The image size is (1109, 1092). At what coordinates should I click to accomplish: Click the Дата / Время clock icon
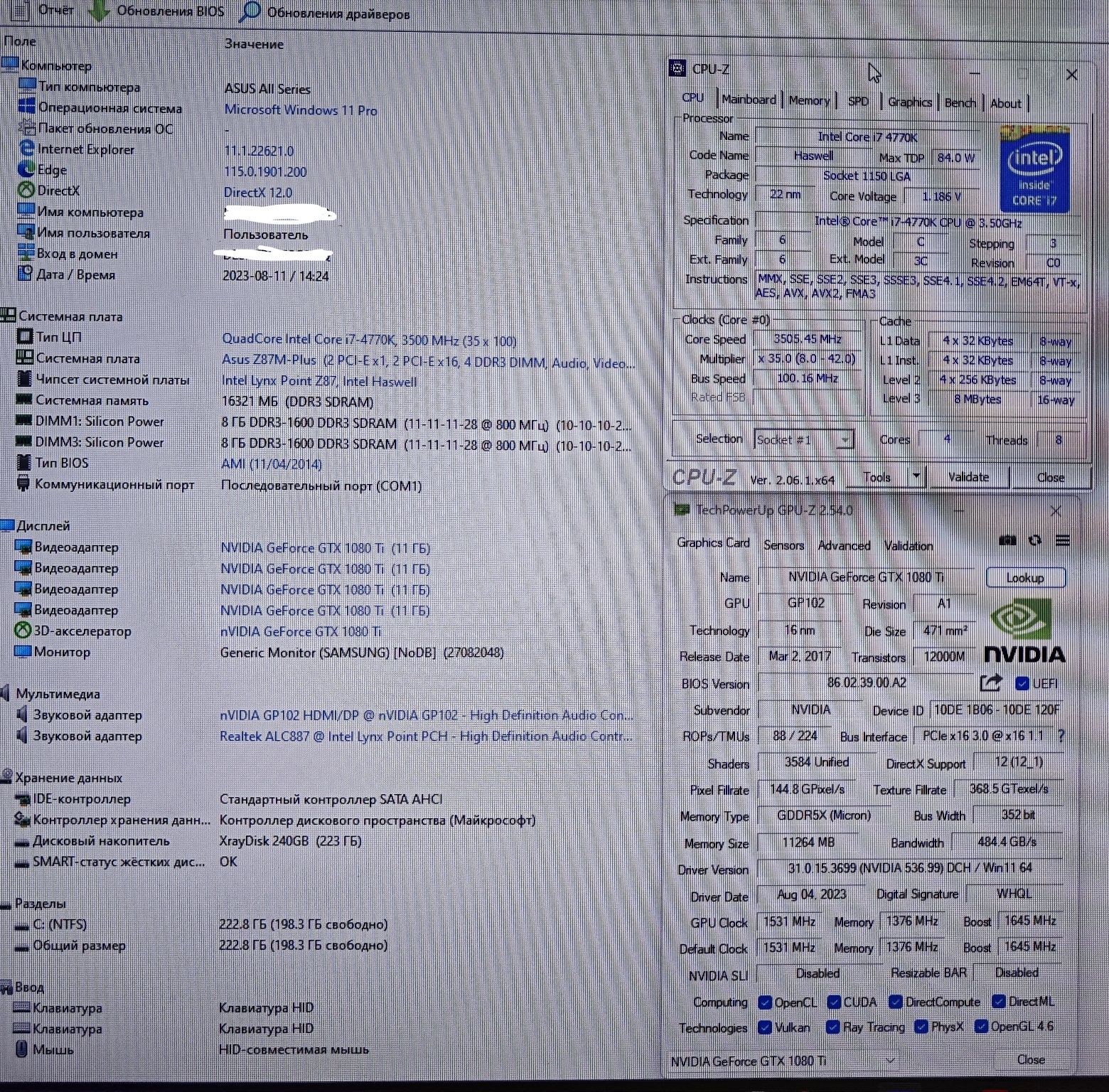pyautogui.click(x=26, y=273)
